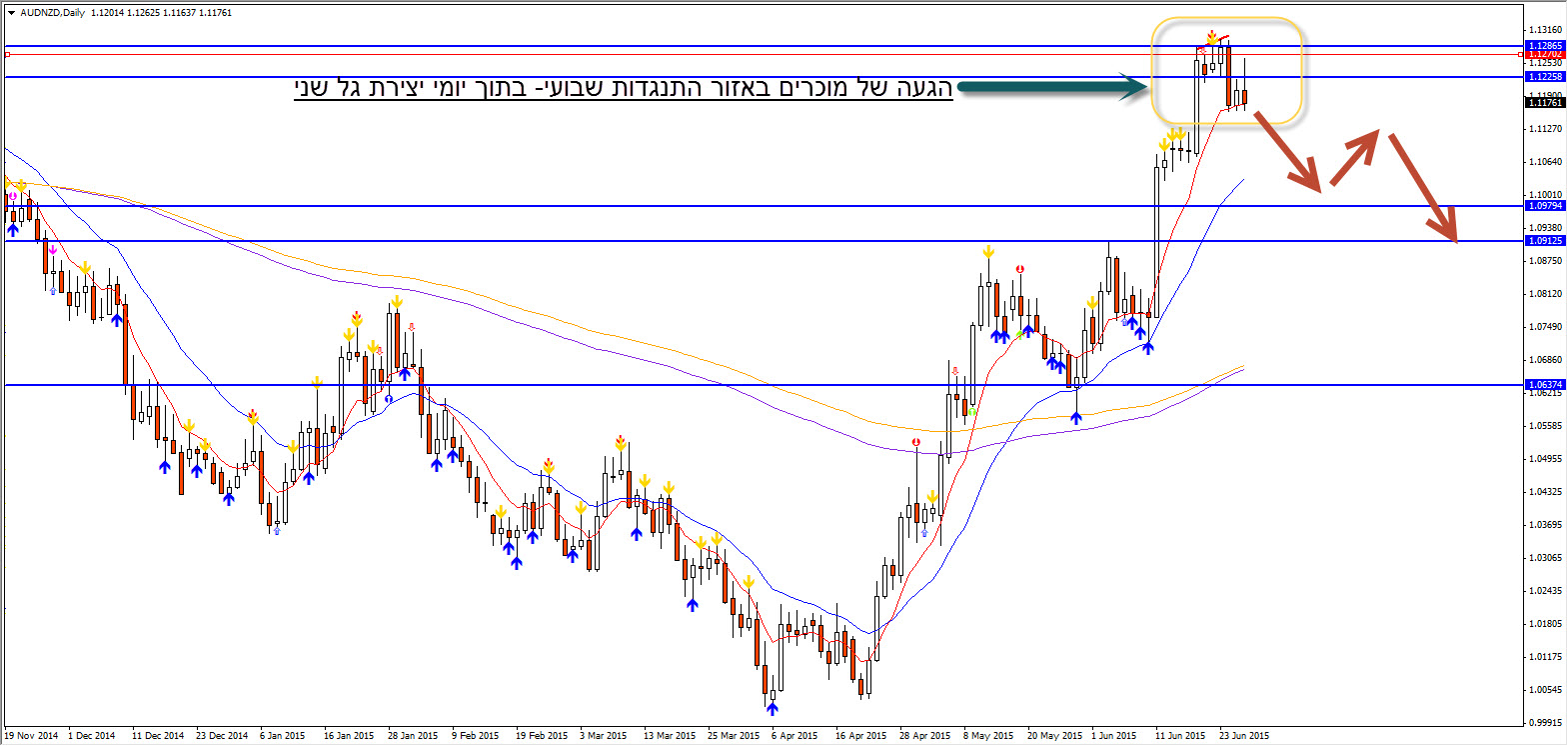The image size is (1568, 746).
Task: Click the Hebrew annotation text label on chart
Action: [624, 88]
